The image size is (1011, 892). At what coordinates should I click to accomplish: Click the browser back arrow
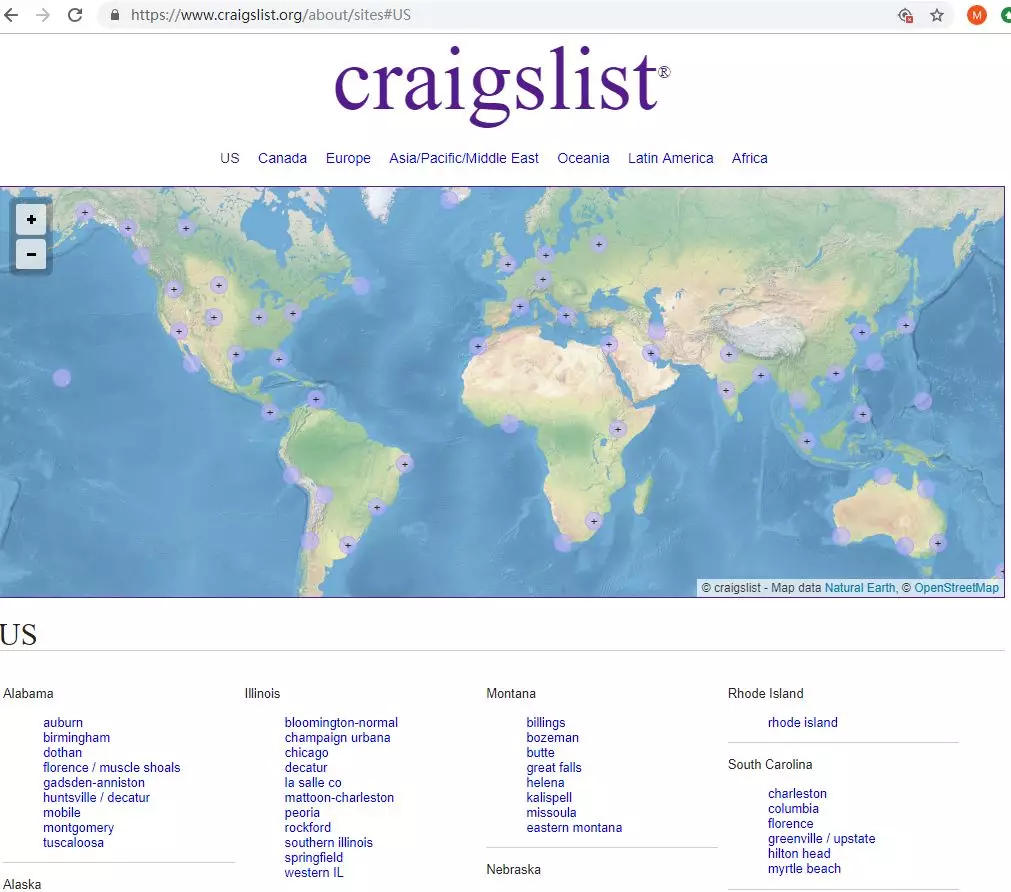click(x=11, y=15)
